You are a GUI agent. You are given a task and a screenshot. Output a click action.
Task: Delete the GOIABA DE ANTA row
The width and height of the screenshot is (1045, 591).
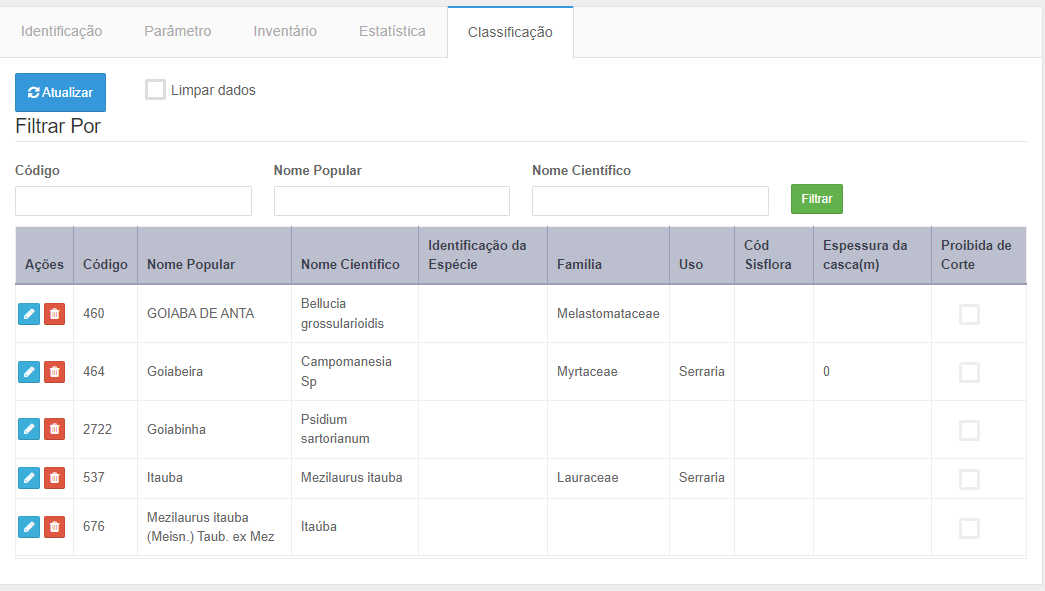pos(55,314)
